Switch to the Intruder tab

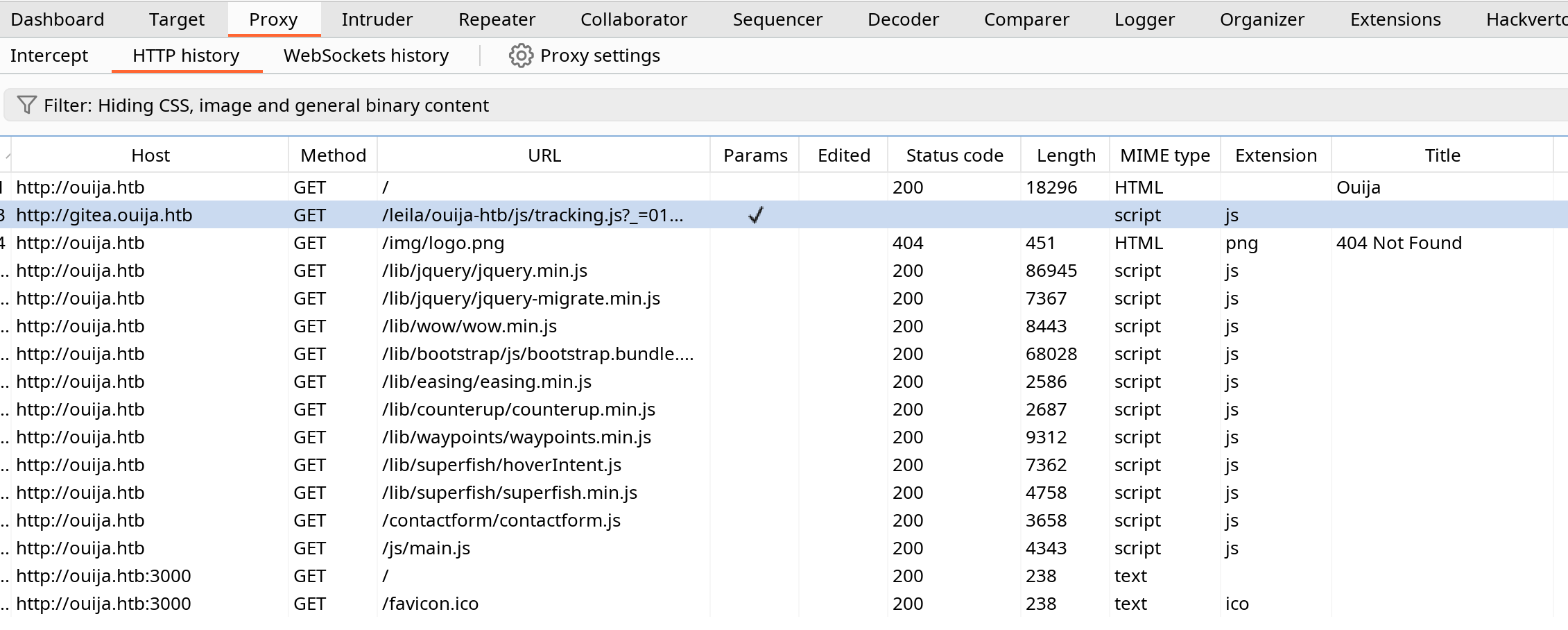pyautogui.click(x=377, y=19)
